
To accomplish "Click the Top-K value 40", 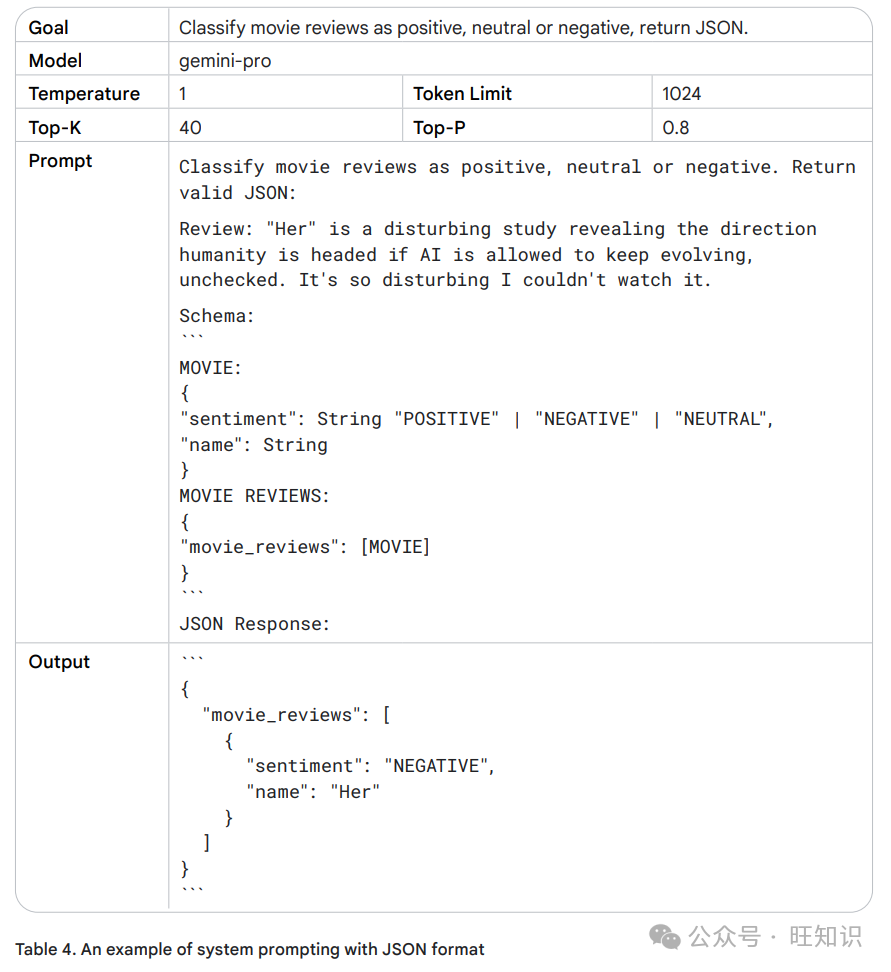I will pos(190,127).
